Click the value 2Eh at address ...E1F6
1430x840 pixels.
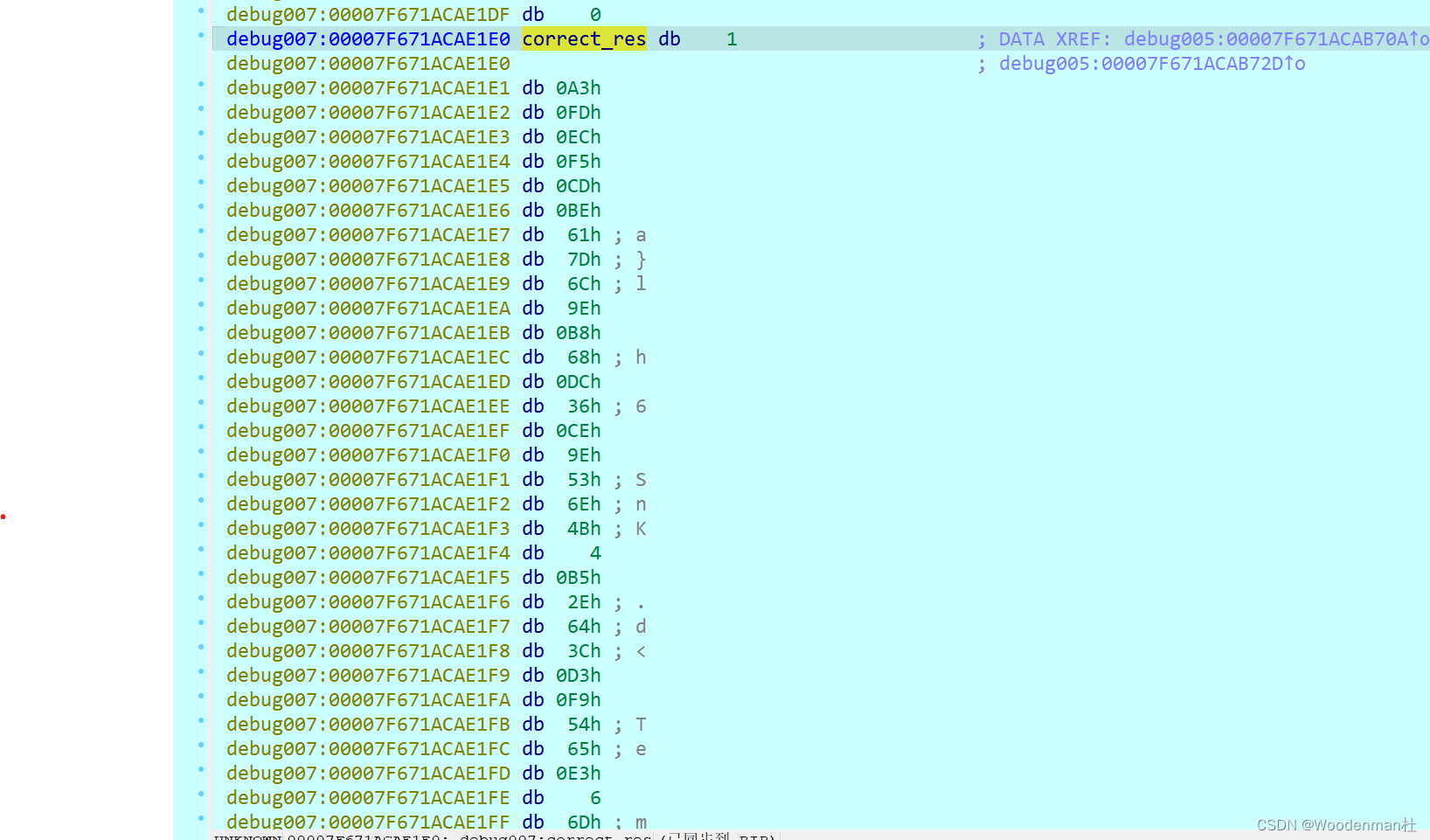pos(584,602)
